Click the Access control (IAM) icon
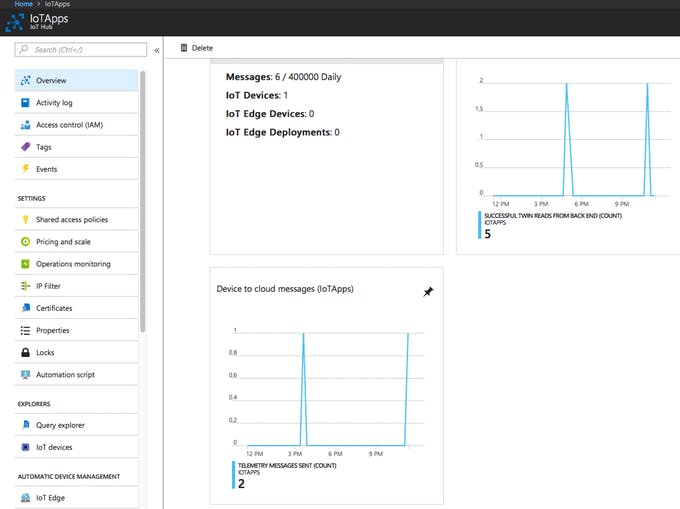This screenshot has height=509, width=680. coord(25,125)
